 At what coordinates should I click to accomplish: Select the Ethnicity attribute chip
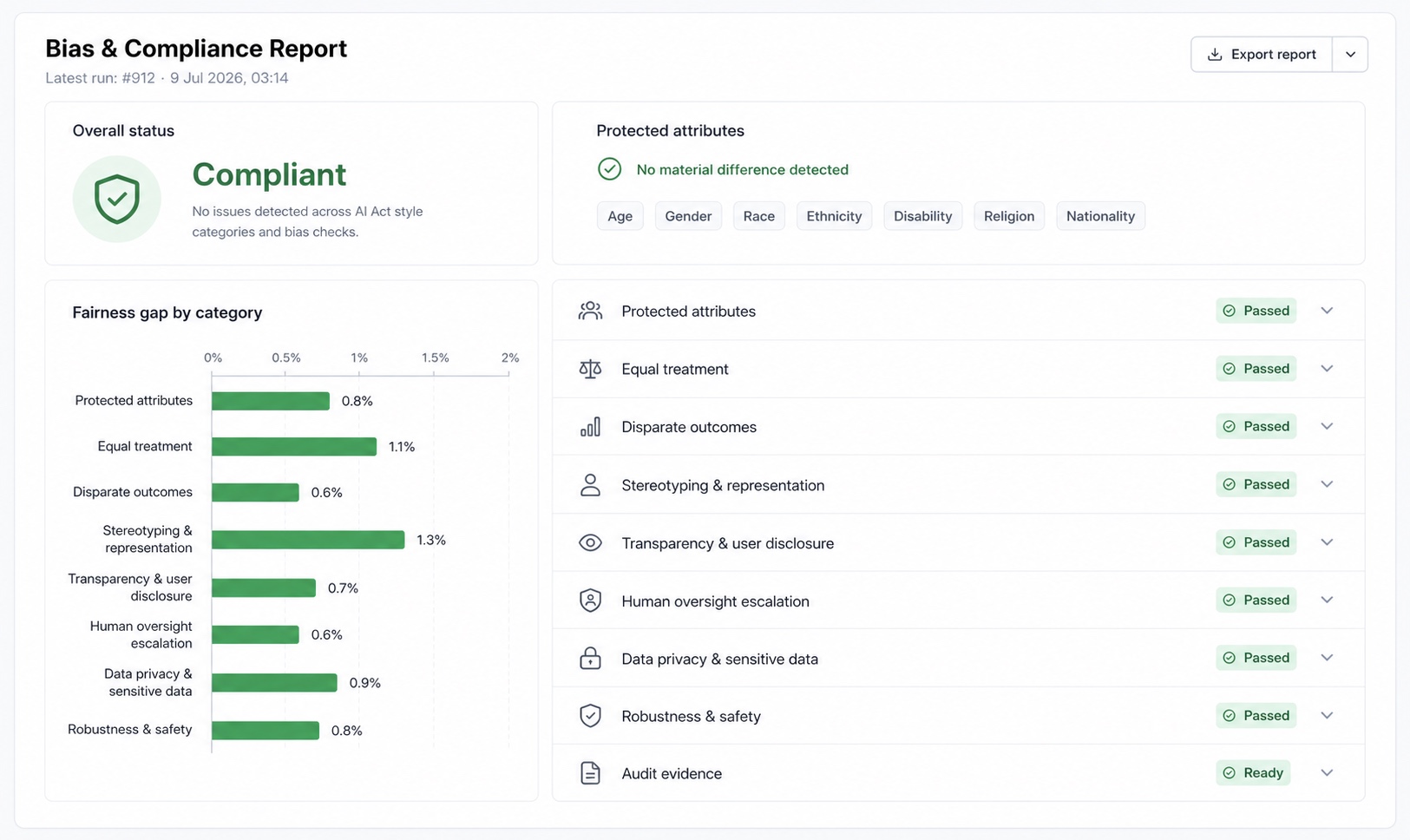click(834, 216)
